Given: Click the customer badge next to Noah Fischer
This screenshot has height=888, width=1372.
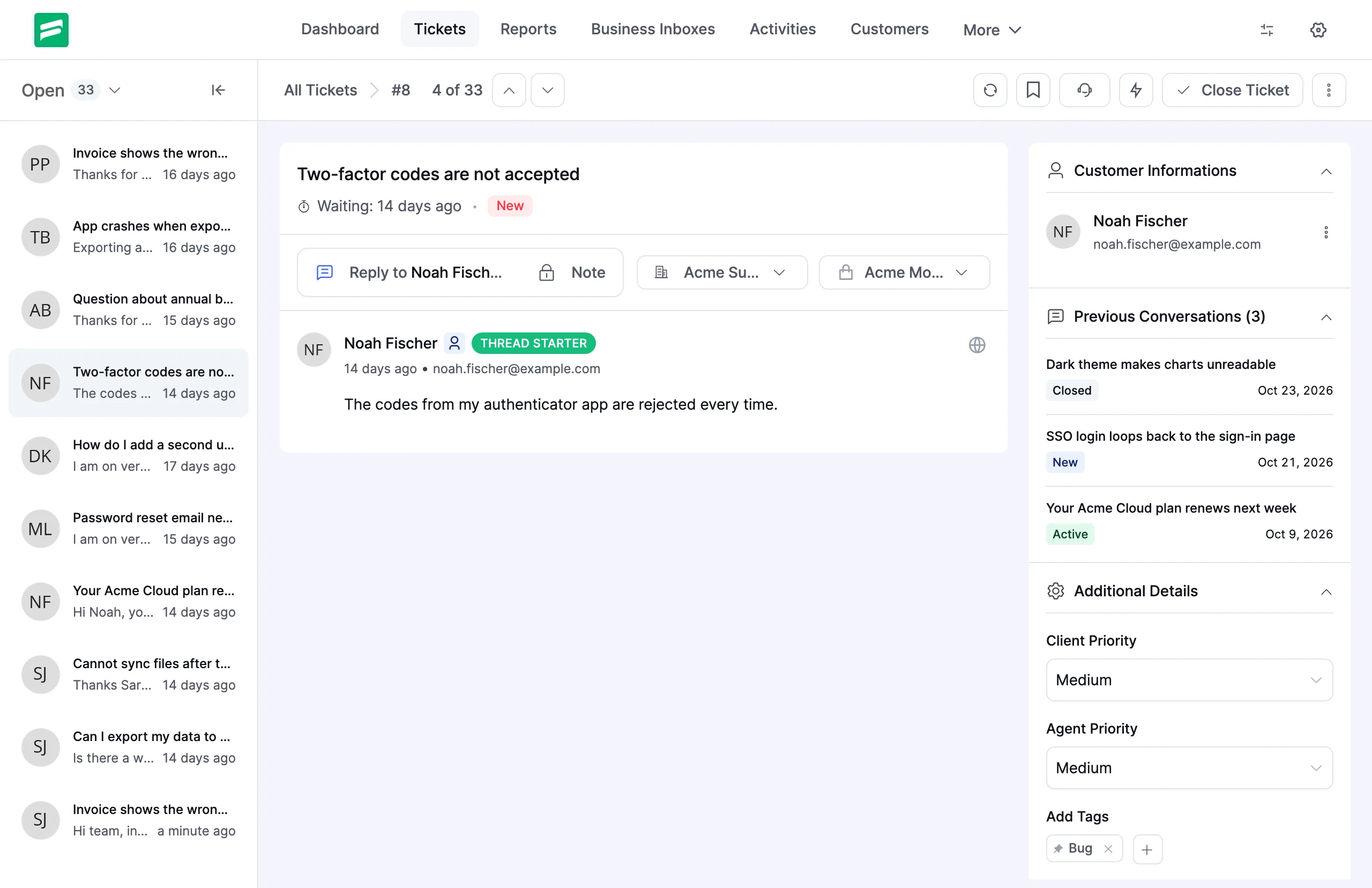Looking at the screenshot, I should tap(454, 343).
